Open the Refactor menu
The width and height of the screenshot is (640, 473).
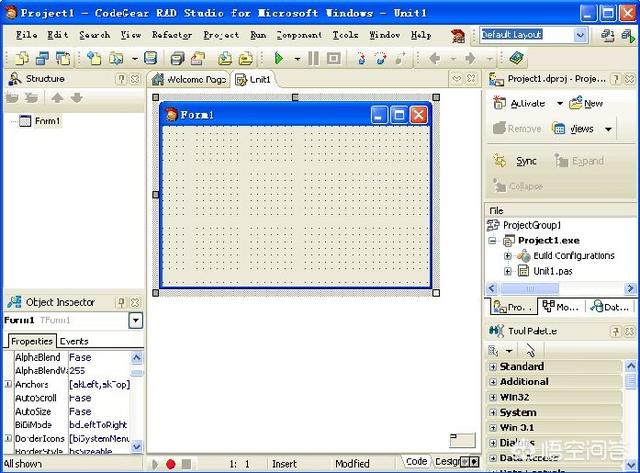[171, 34]
